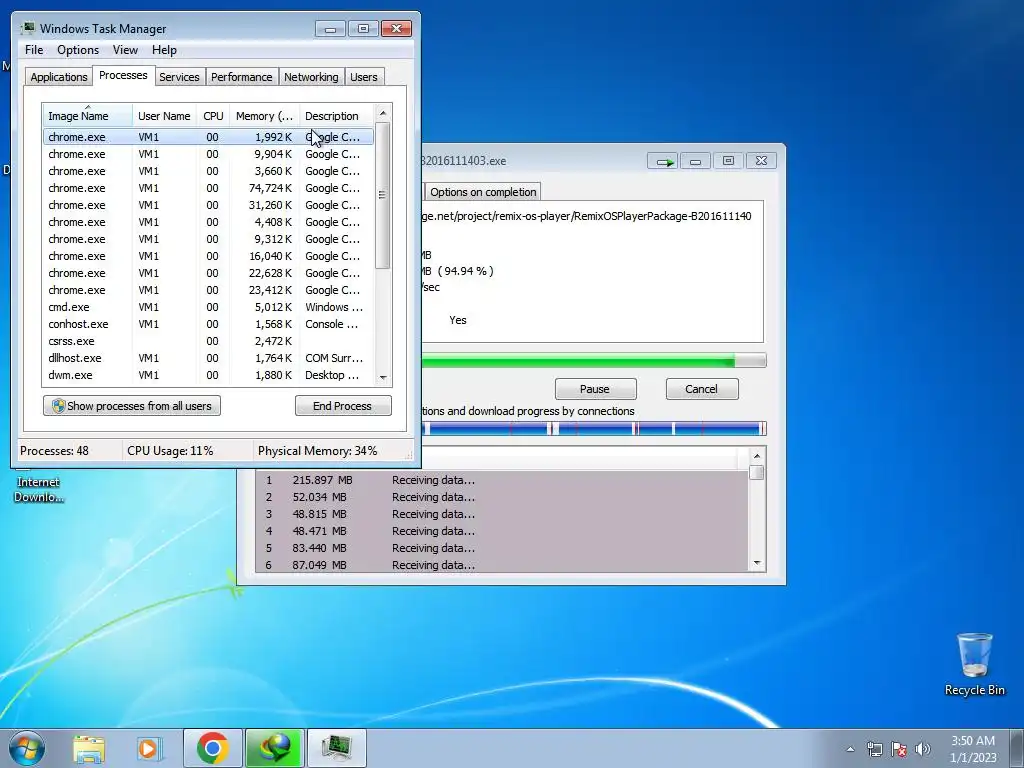Open Options on completion tab in IDM
Screen dimensions: 1024x768
point(483,192)
